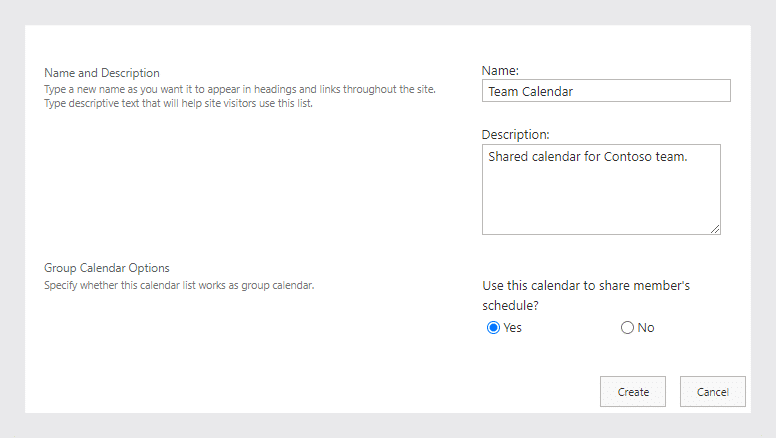Click 'Use this calendar to share member's schedule?' text
This screenshot has height=438, width=776.
point(586,295)
